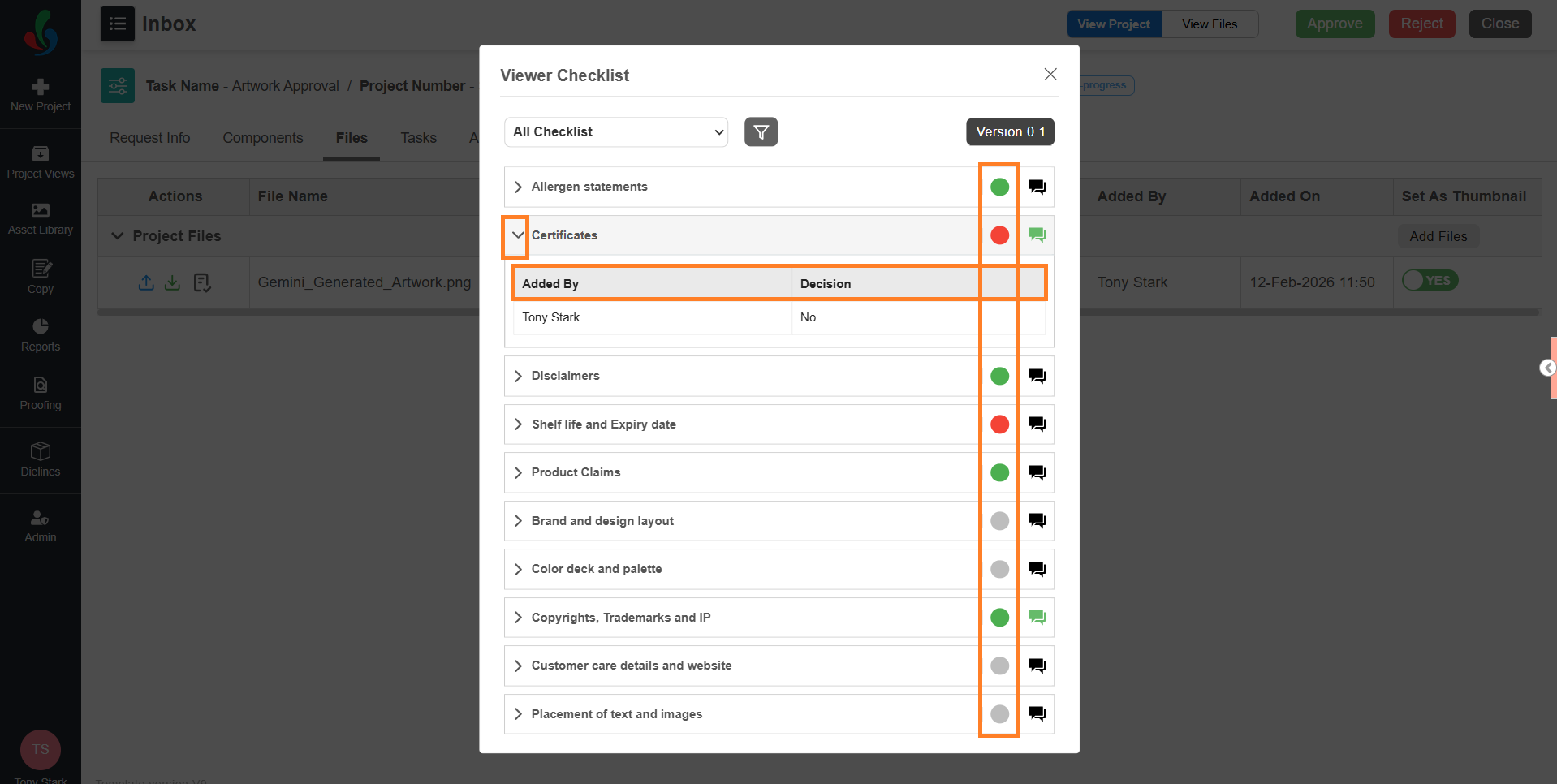Click the green status dot for Product Claims

(x=999, y=472)
